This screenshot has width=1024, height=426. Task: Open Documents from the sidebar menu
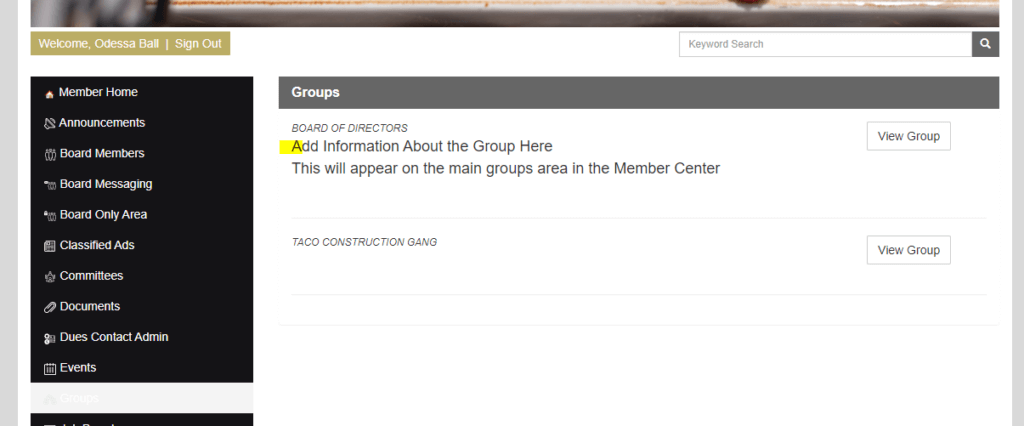[x=89, y=306]
